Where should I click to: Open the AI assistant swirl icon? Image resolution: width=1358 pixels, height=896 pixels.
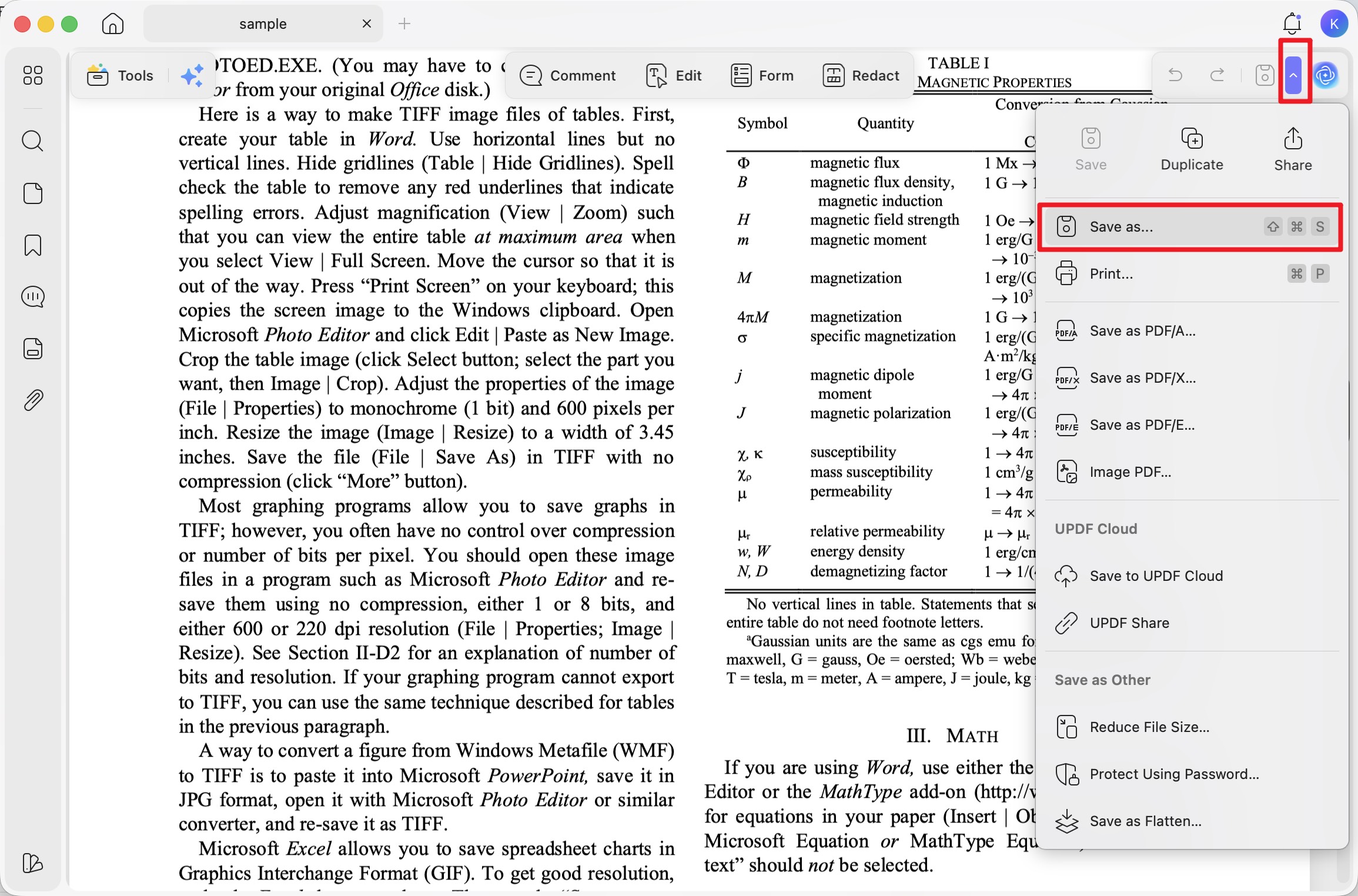click(x=1326, y=75)
